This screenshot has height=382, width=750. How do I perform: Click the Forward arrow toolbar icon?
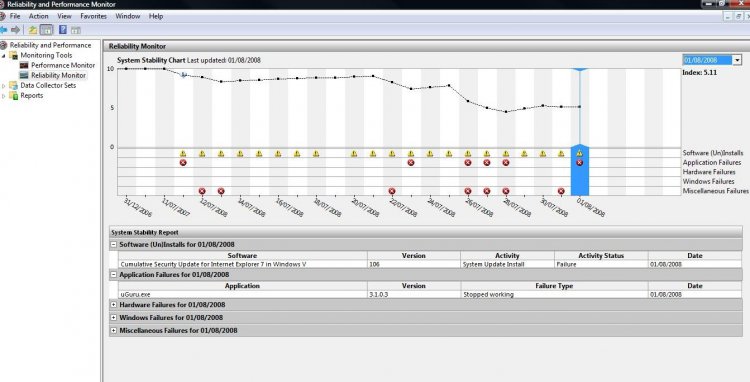click(16, 30)
